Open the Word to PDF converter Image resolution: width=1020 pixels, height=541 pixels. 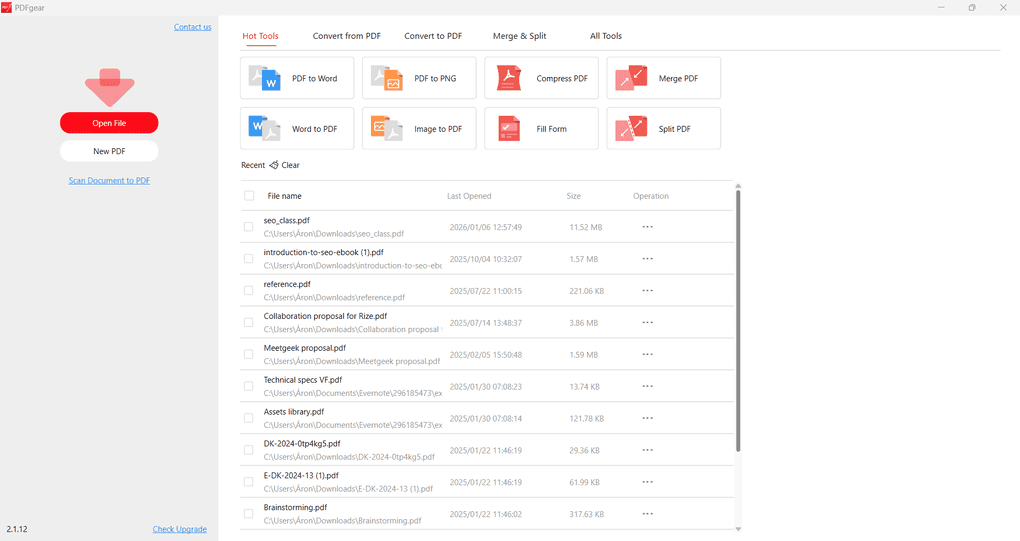[297, 129]
